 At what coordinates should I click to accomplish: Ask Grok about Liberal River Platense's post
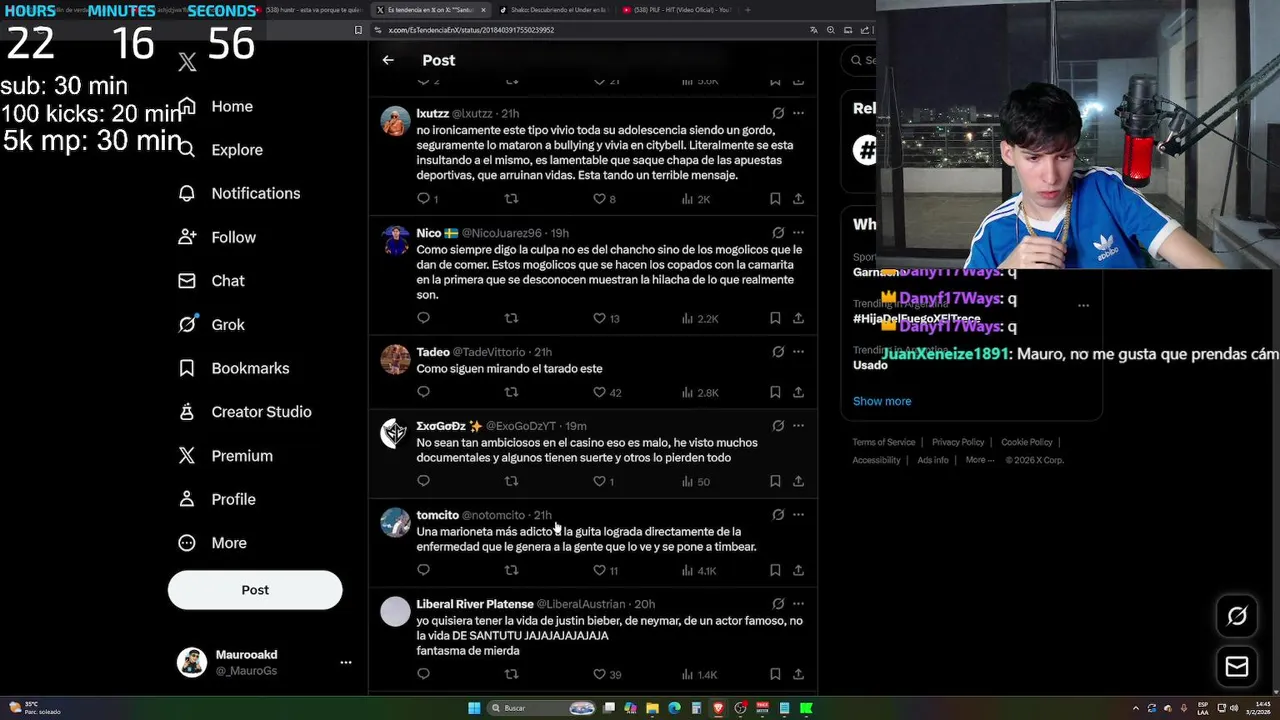[x=778, y=603]
